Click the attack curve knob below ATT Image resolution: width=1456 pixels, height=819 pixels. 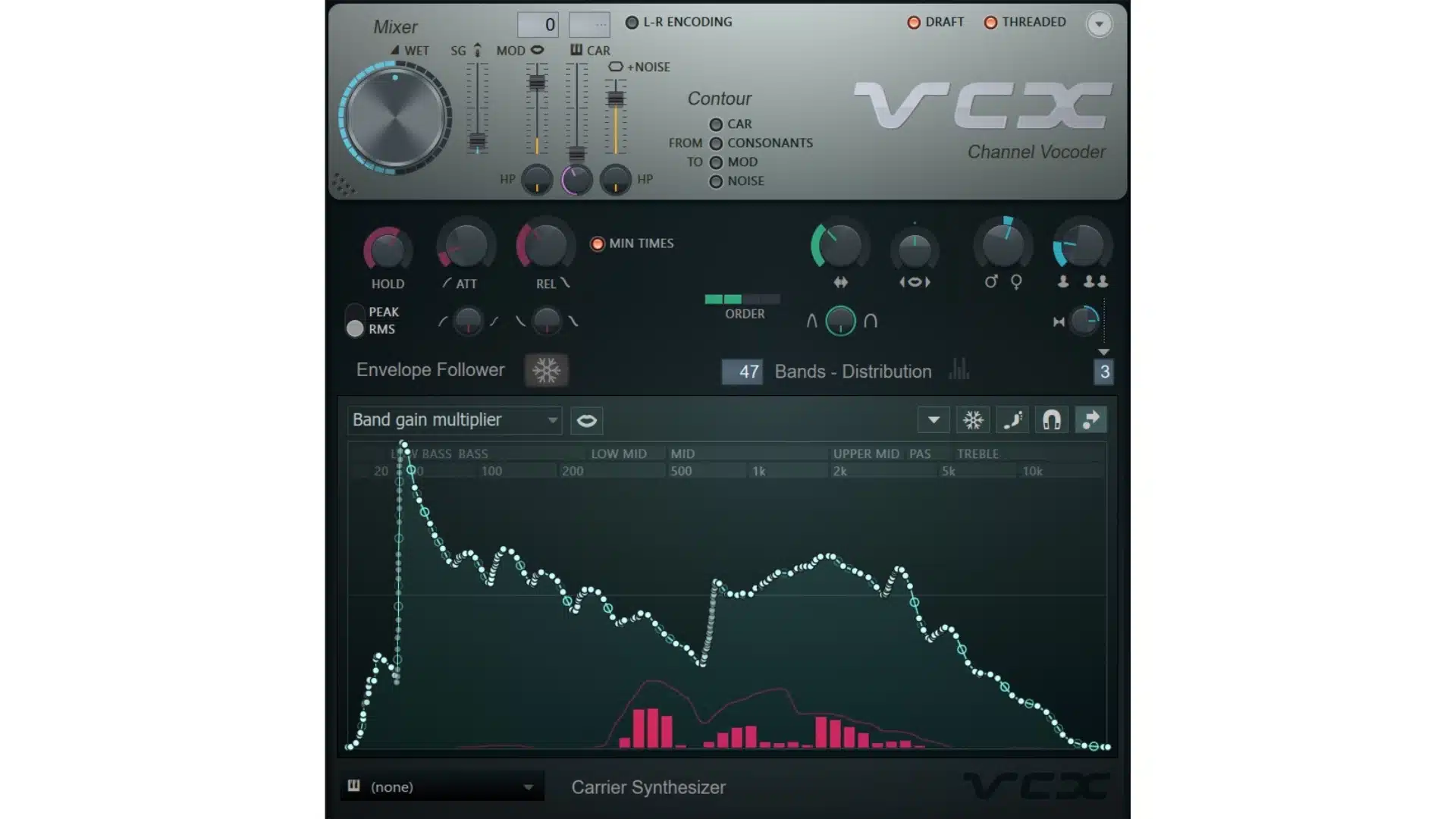[468, 322]
